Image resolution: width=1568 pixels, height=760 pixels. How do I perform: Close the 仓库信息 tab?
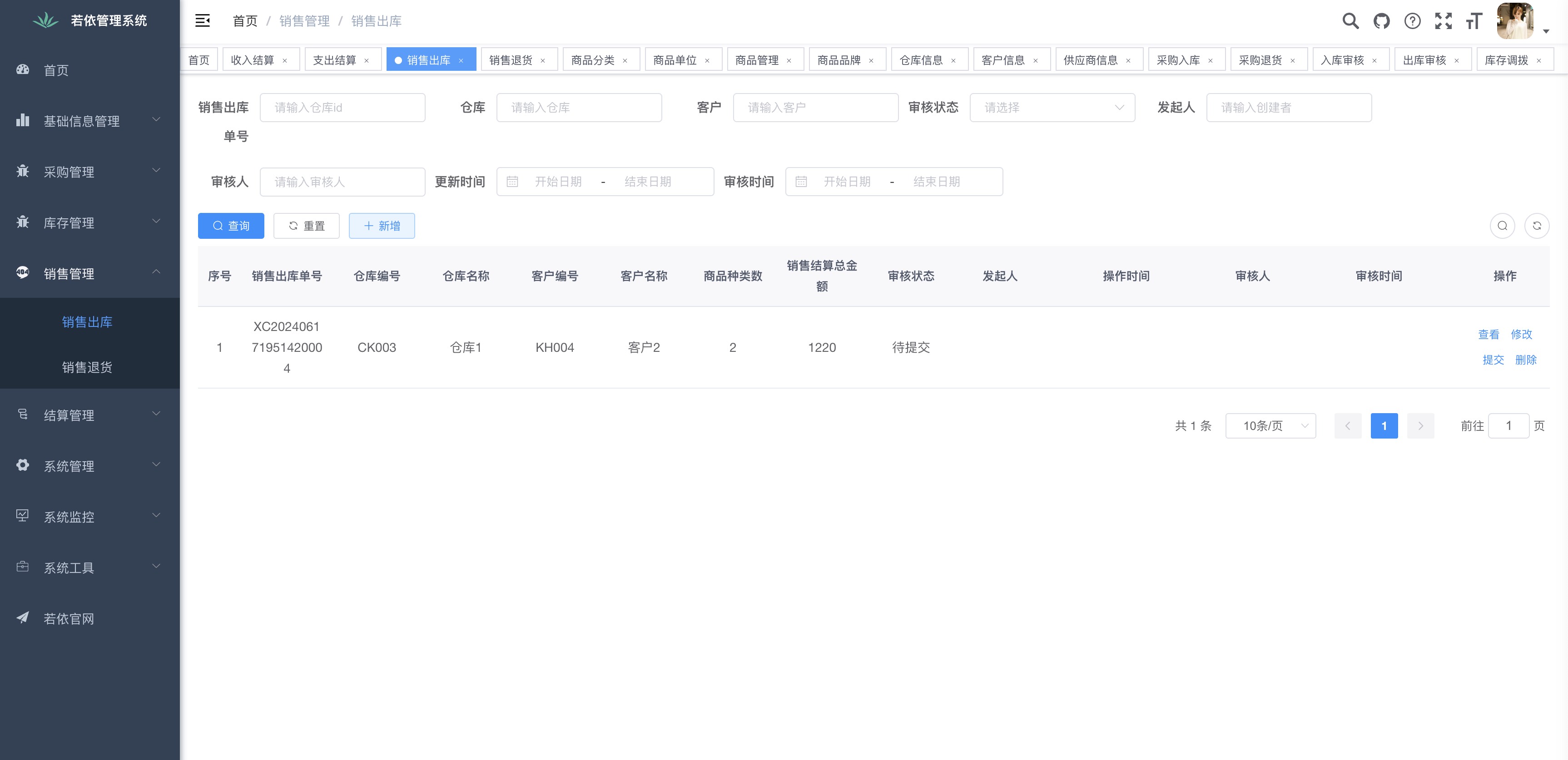point(953,60)
